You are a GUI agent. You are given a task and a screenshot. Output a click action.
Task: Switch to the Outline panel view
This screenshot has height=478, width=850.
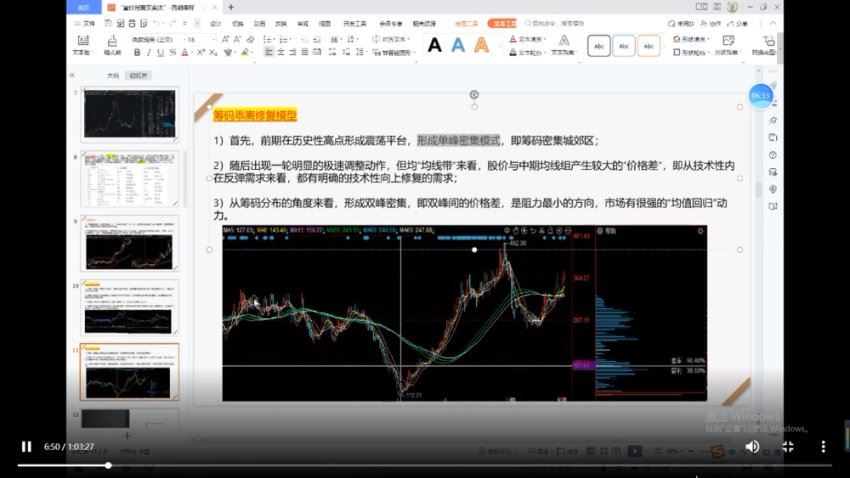point(113,75)
